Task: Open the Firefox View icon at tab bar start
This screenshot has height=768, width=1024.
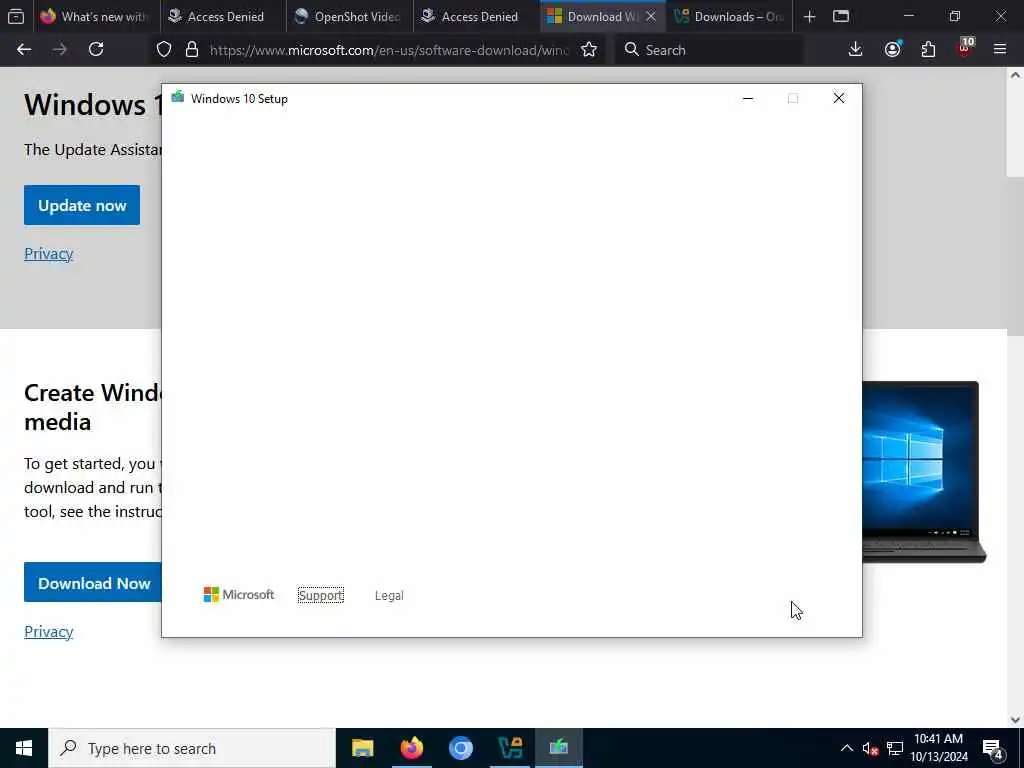Action: tap(16, 16)
